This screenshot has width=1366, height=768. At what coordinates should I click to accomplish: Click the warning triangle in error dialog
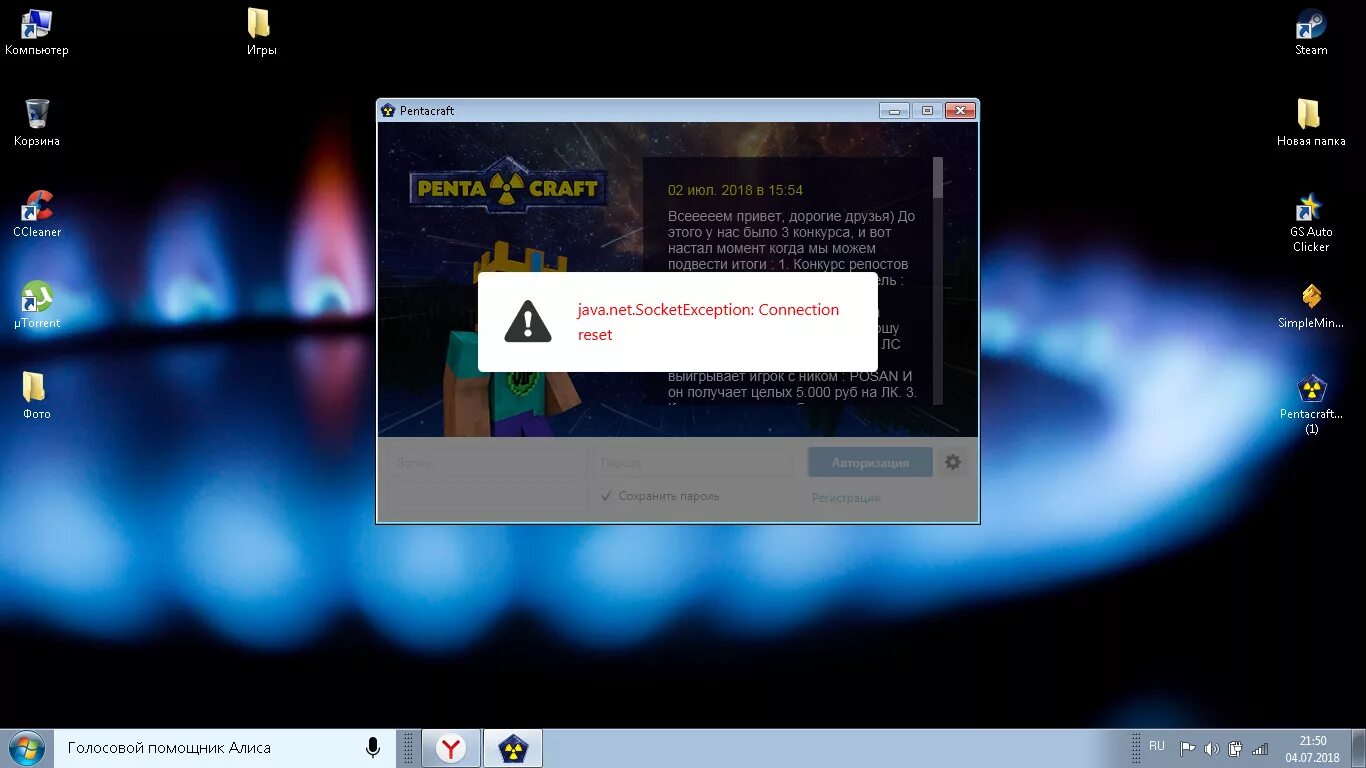coord(527,322)
